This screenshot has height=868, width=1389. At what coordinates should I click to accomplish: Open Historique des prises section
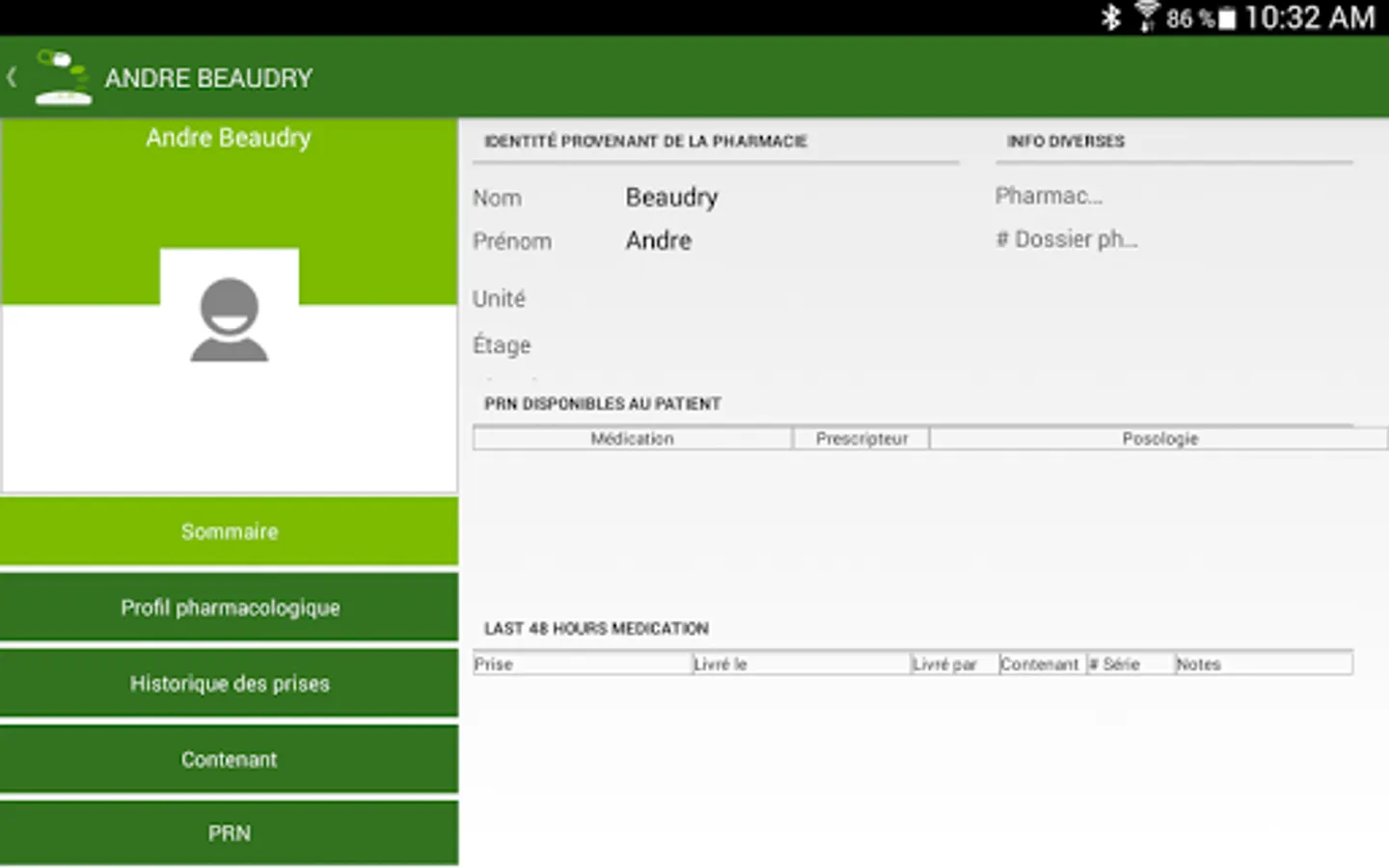tap(230, 684)
